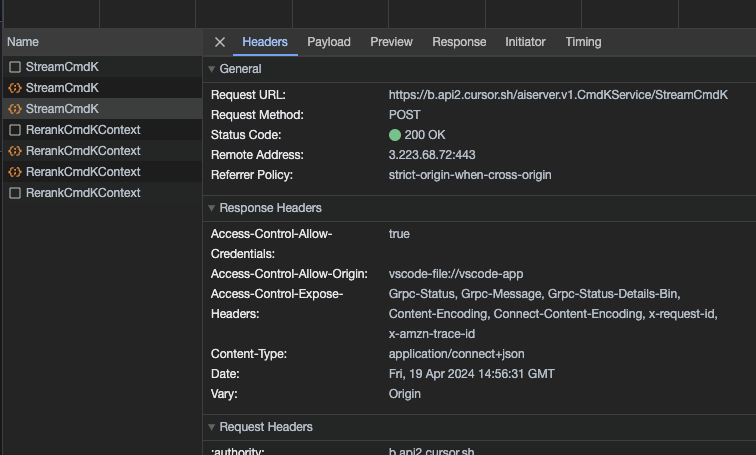The height and width of the screenshot is (455, 756).
Task: Open the Preview tab
Action: (391, 42)
